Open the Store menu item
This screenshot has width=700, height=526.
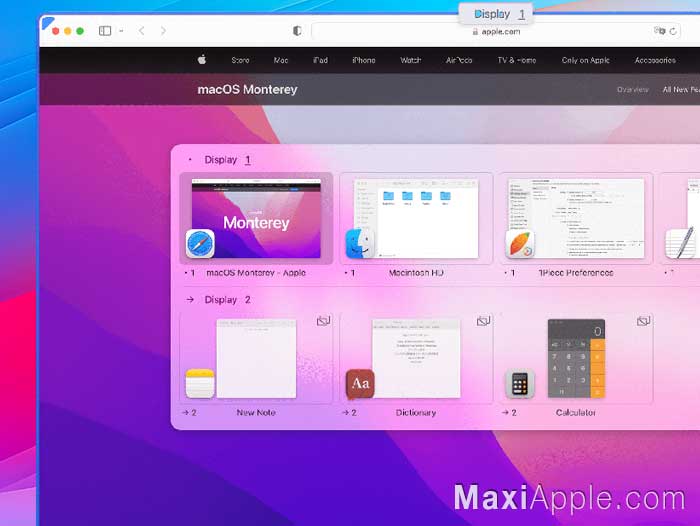(x=240, y=60)
